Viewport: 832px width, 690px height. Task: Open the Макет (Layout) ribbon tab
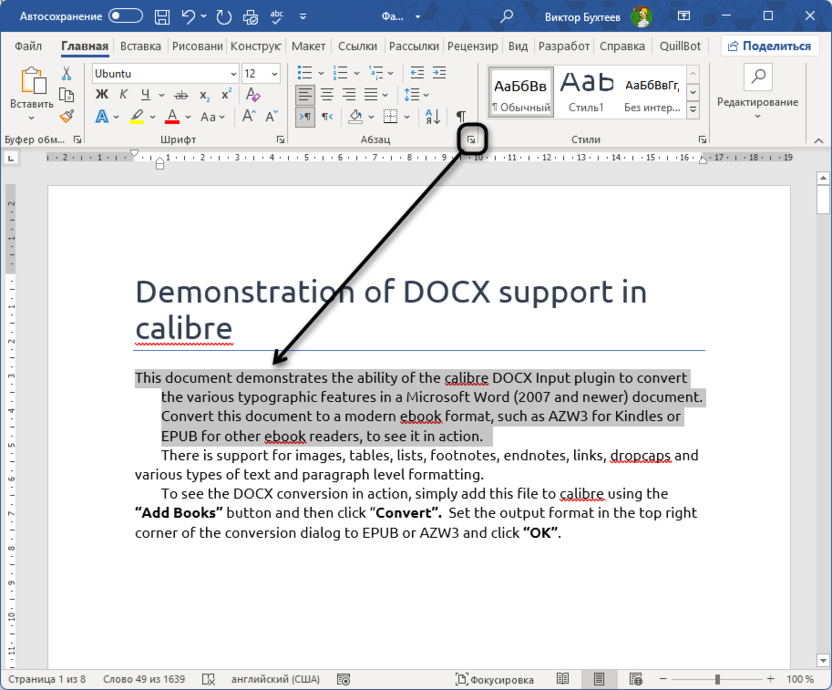pos(308,46)
